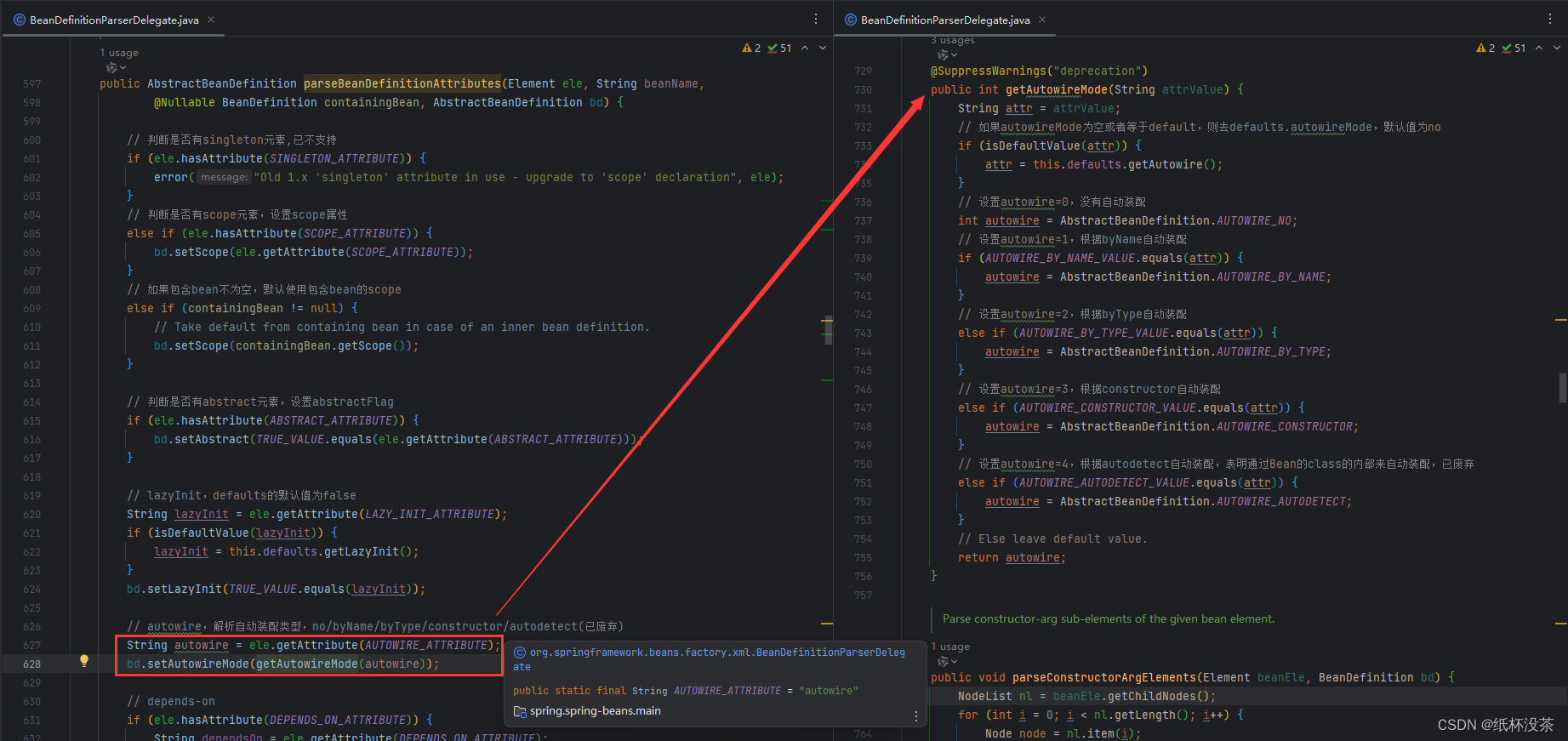Click spring.spring-beans.main module label in popup
The height and width of the screenshot is (741, 1568).
pyautogui.click(x=596, y=711)
